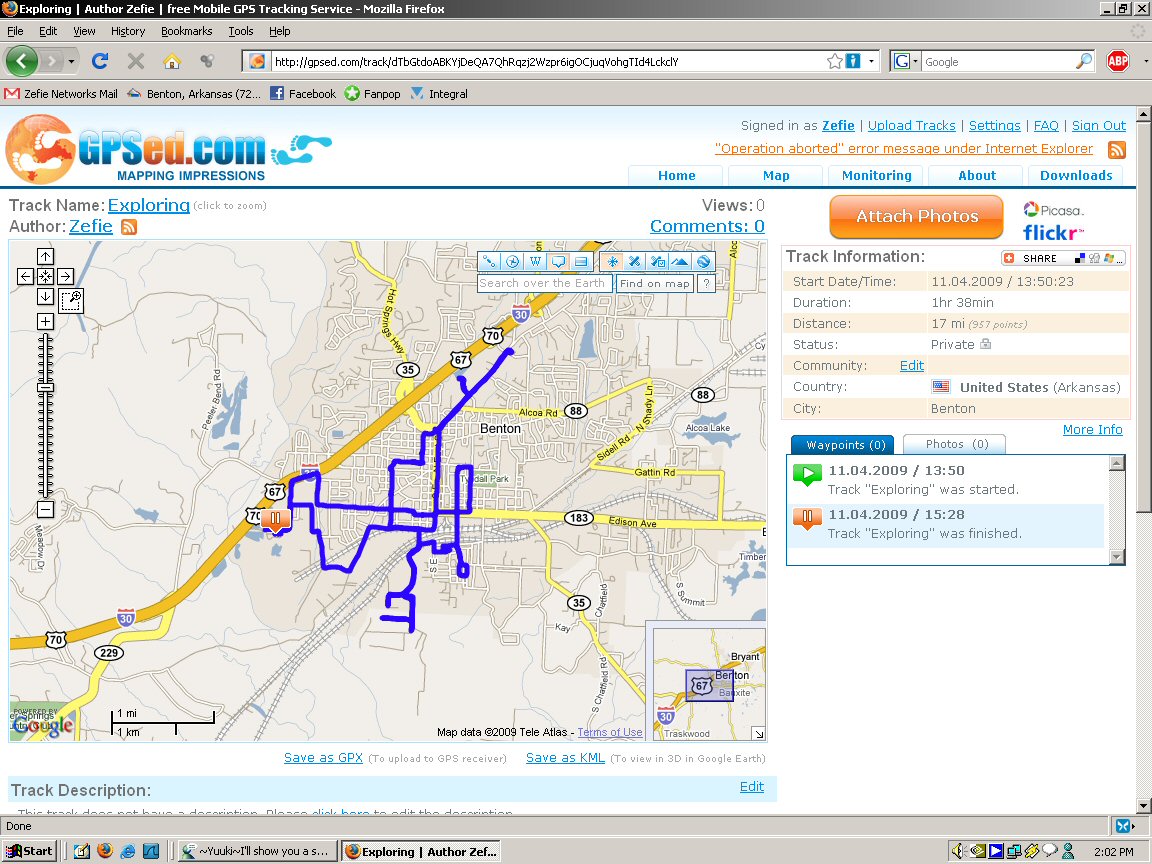Toggle the satellite map view icon
This screenshot has height=864, width=1152.
(634, 262)
